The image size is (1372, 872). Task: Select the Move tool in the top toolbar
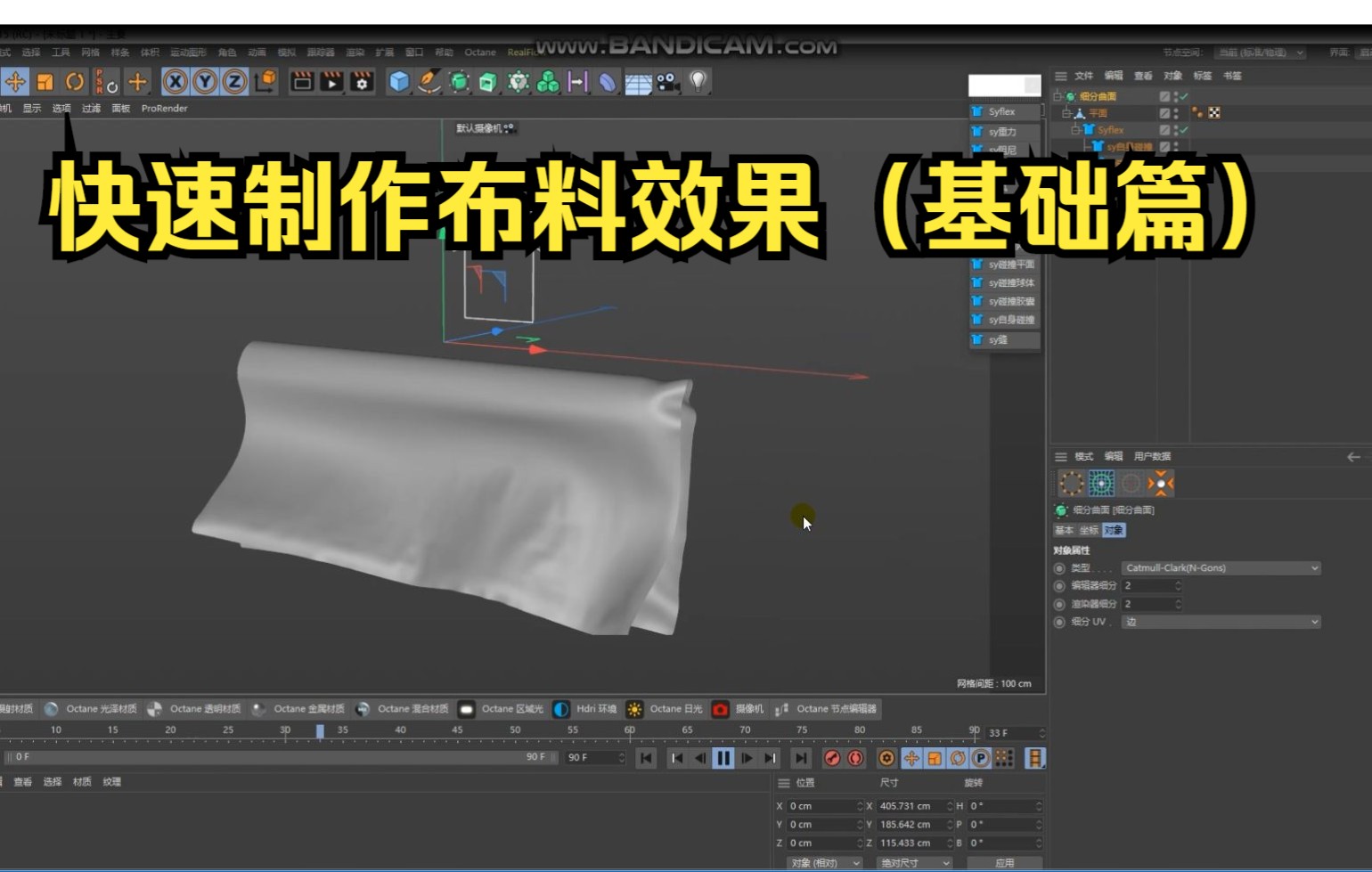[13, 82]
